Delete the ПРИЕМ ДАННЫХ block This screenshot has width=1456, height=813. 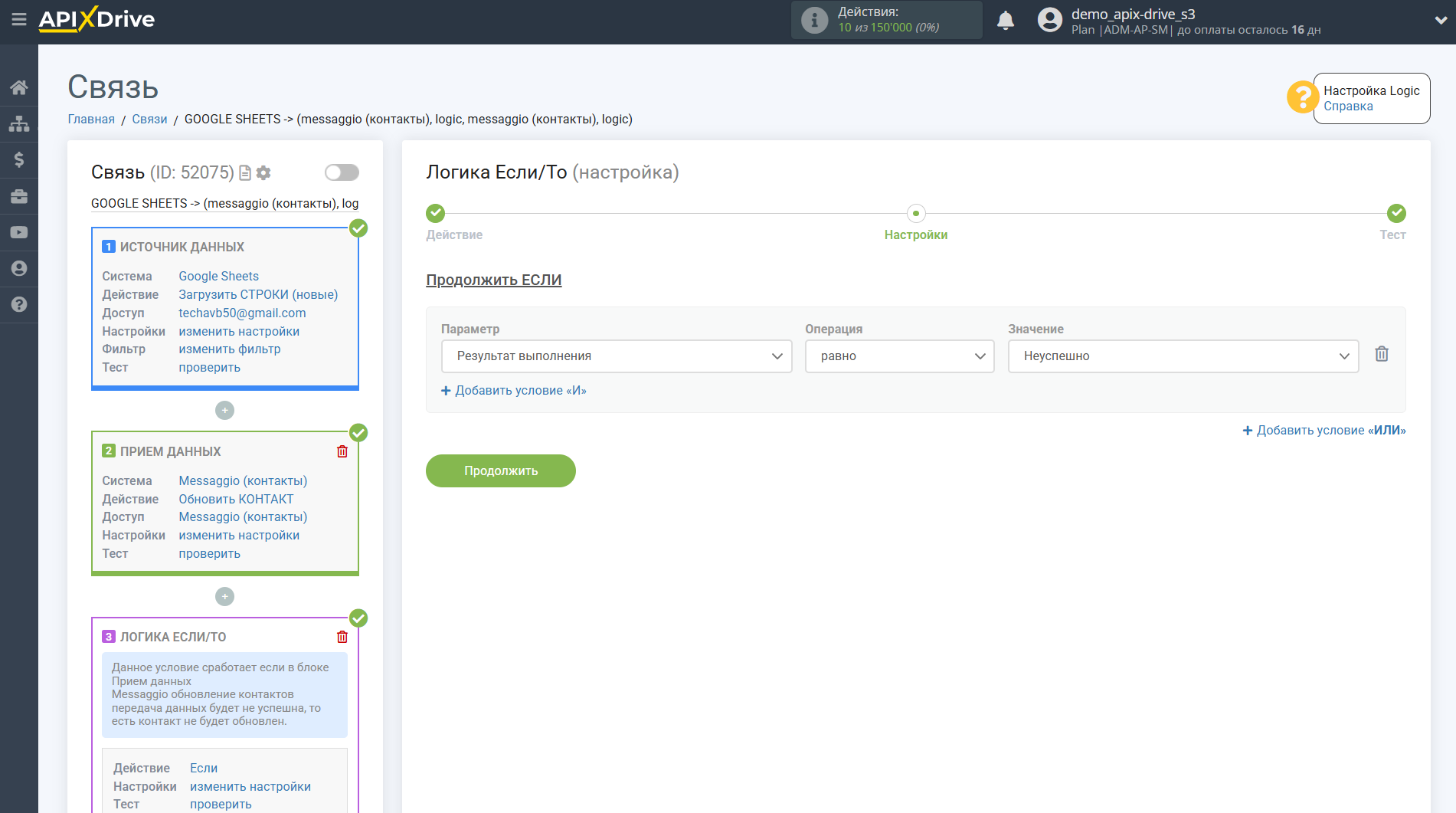[342, 451]
